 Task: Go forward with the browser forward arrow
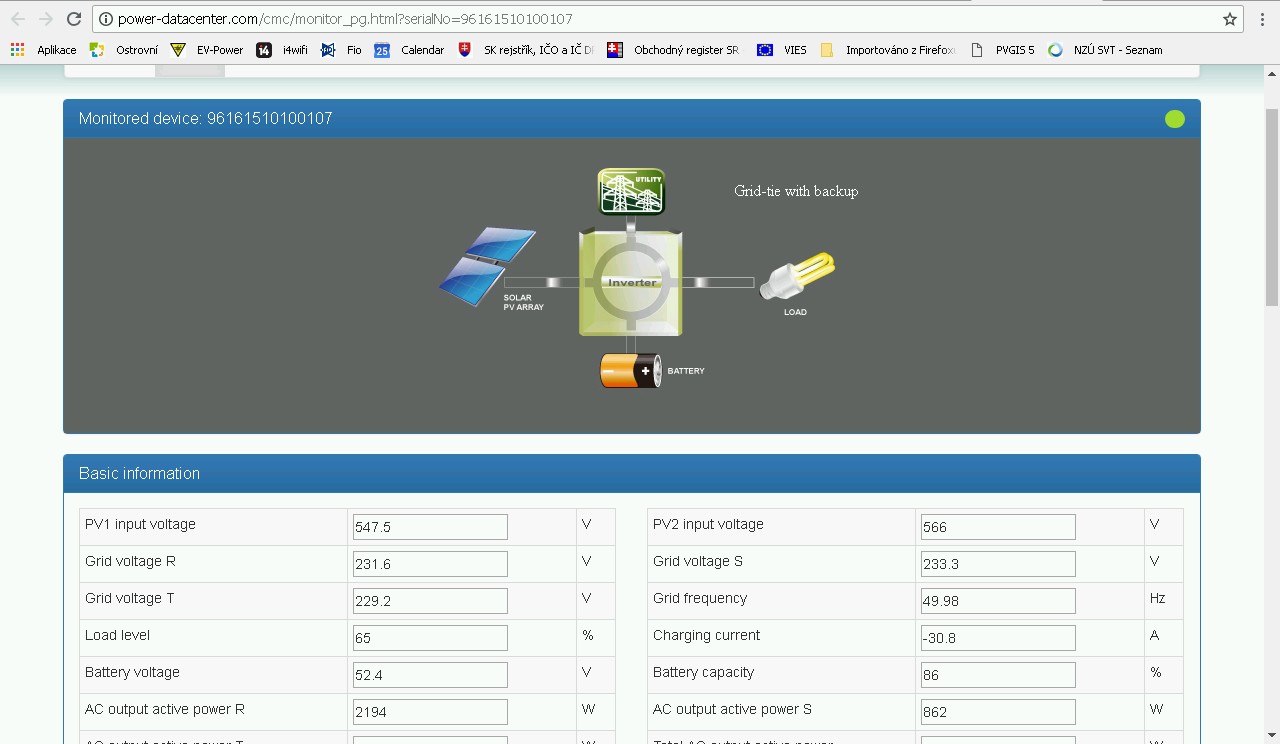pos(45,19)
